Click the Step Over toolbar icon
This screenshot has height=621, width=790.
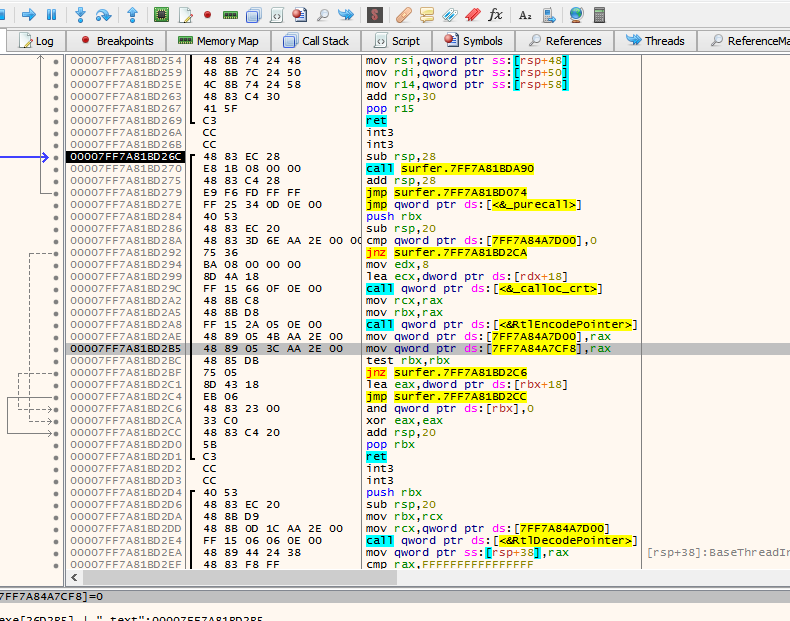tap(104, 15)
